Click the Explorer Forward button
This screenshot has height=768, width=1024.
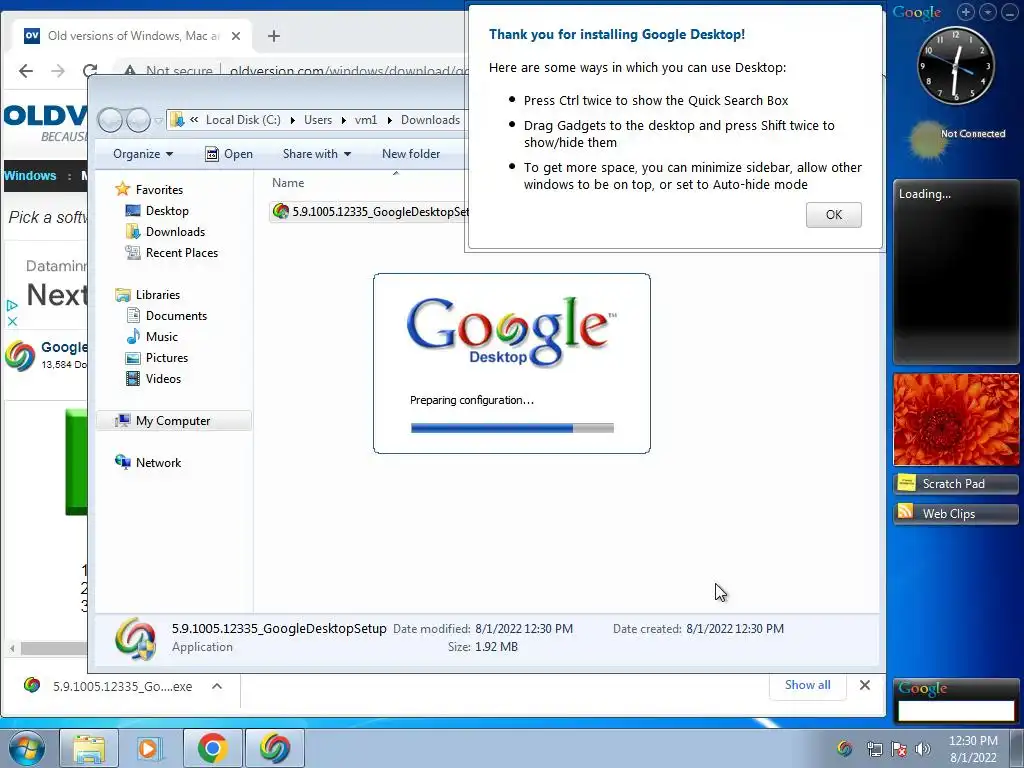(138, 120)
